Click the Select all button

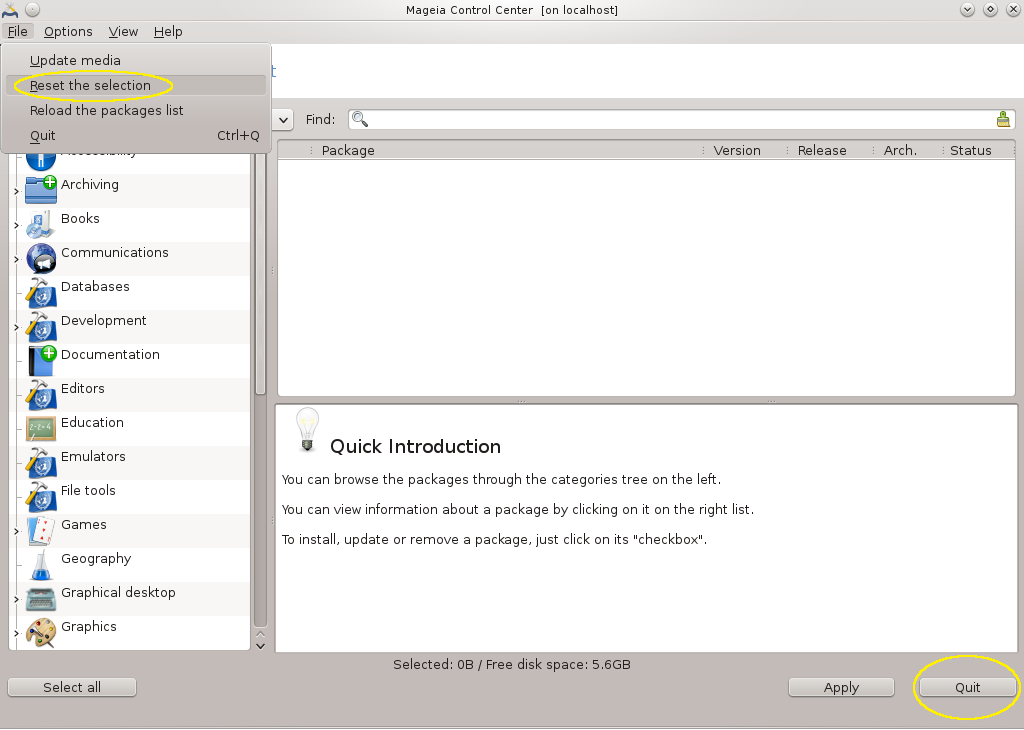[72, 687]
